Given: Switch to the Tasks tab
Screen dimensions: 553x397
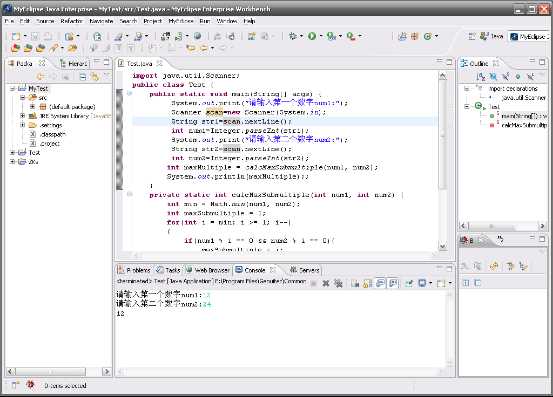Looking at the screenshot, I should (169, 270).
